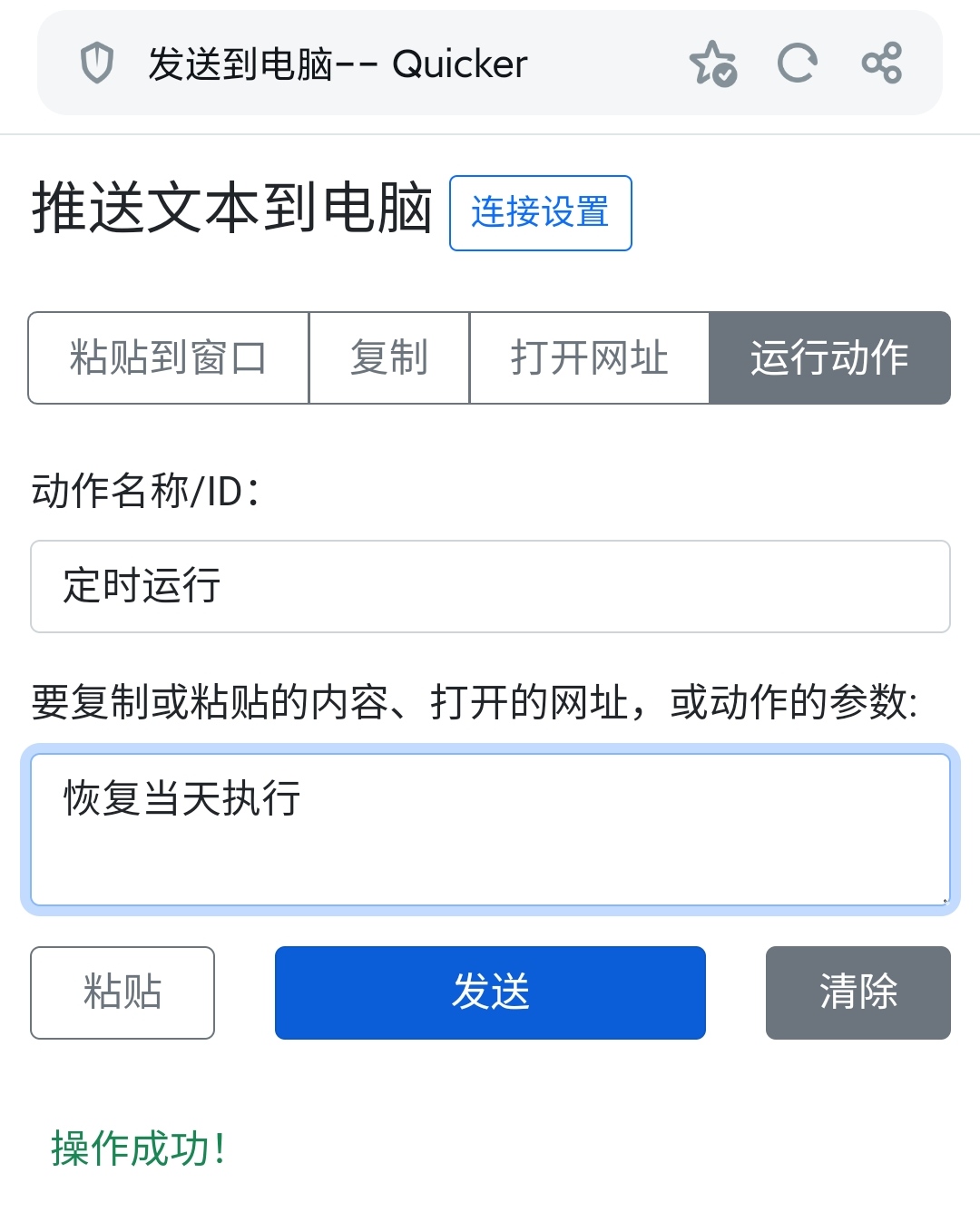Tap the 粘贴 paste button
The image size is (980, 1212).
point(122,992)
